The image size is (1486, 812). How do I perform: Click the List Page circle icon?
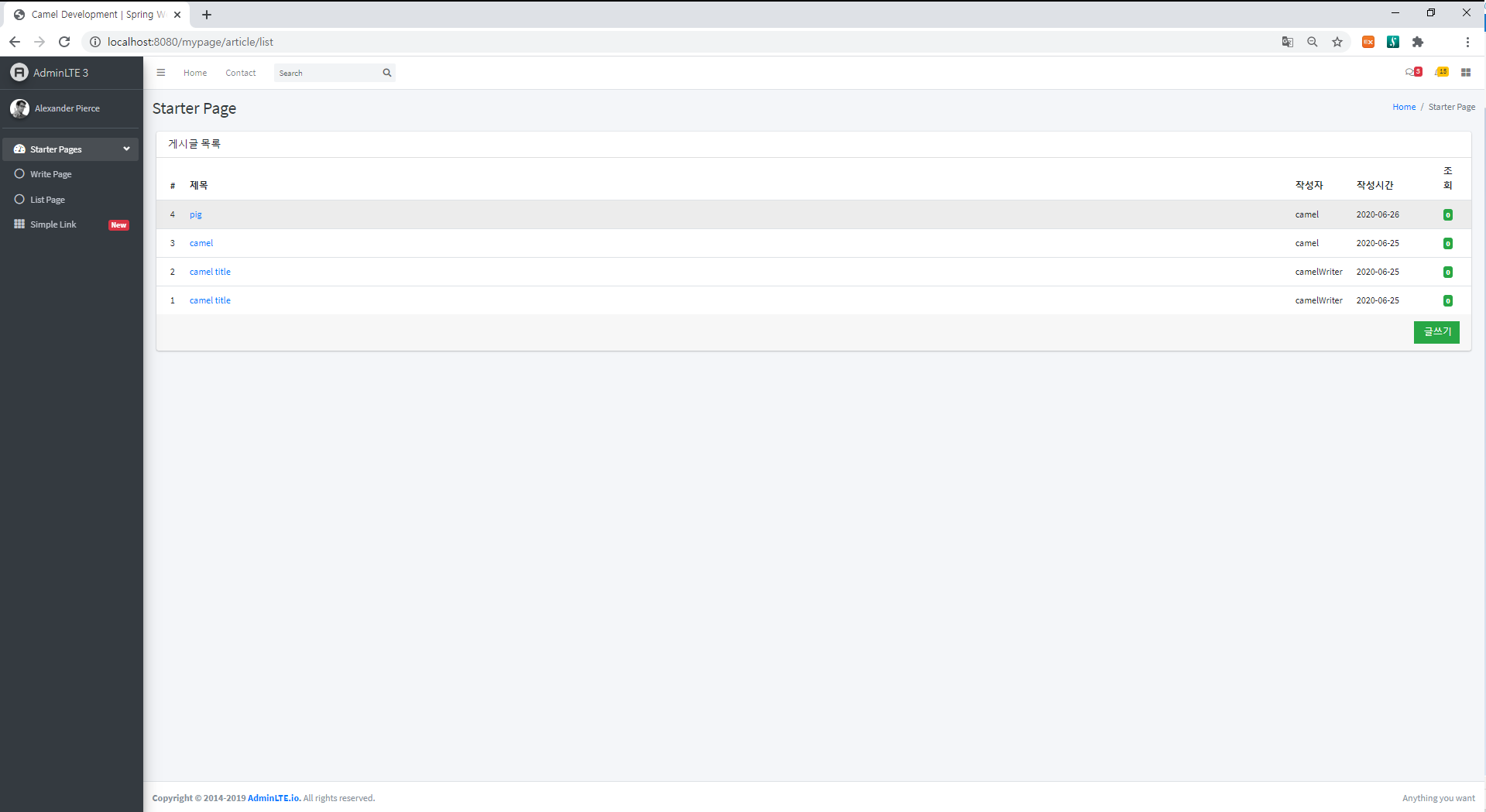pos(19,200)
